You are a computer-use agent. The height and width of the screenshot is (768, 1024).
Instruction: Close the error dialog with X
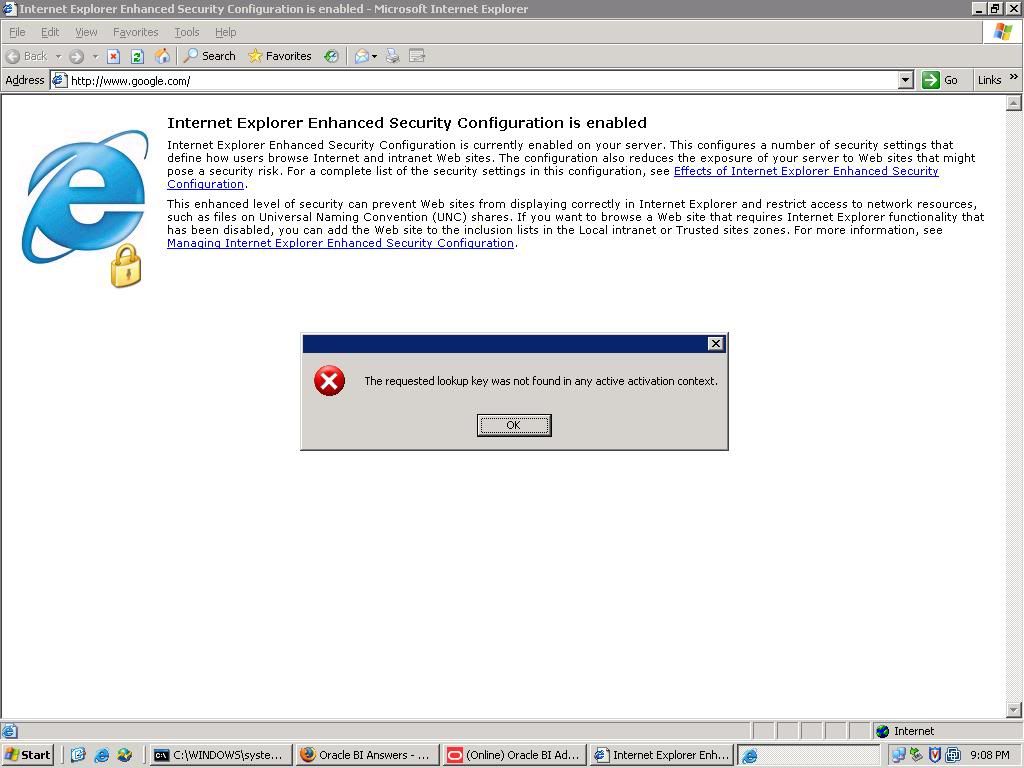(x=716, y=344)
